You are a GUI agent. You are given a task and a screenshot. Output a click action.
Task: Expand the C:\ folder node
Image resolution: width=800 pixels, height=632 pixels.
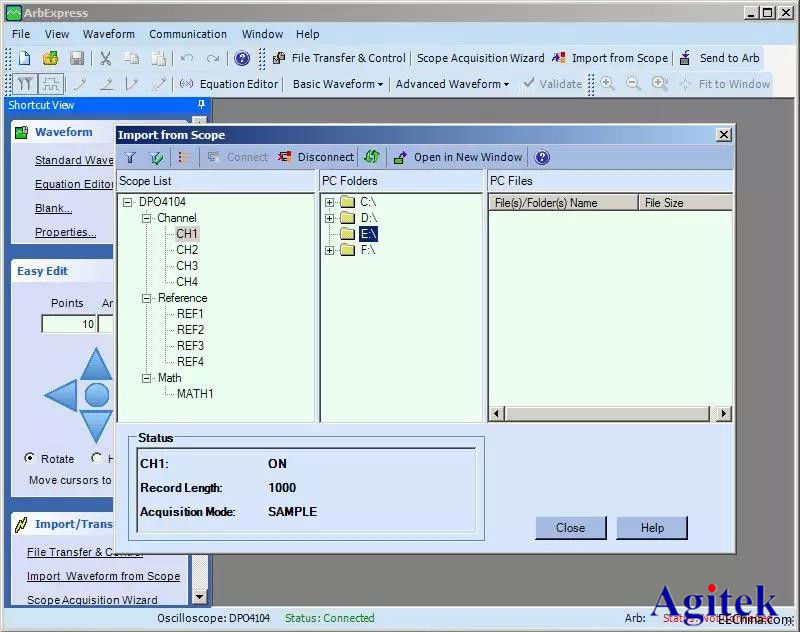click(330, 203)
